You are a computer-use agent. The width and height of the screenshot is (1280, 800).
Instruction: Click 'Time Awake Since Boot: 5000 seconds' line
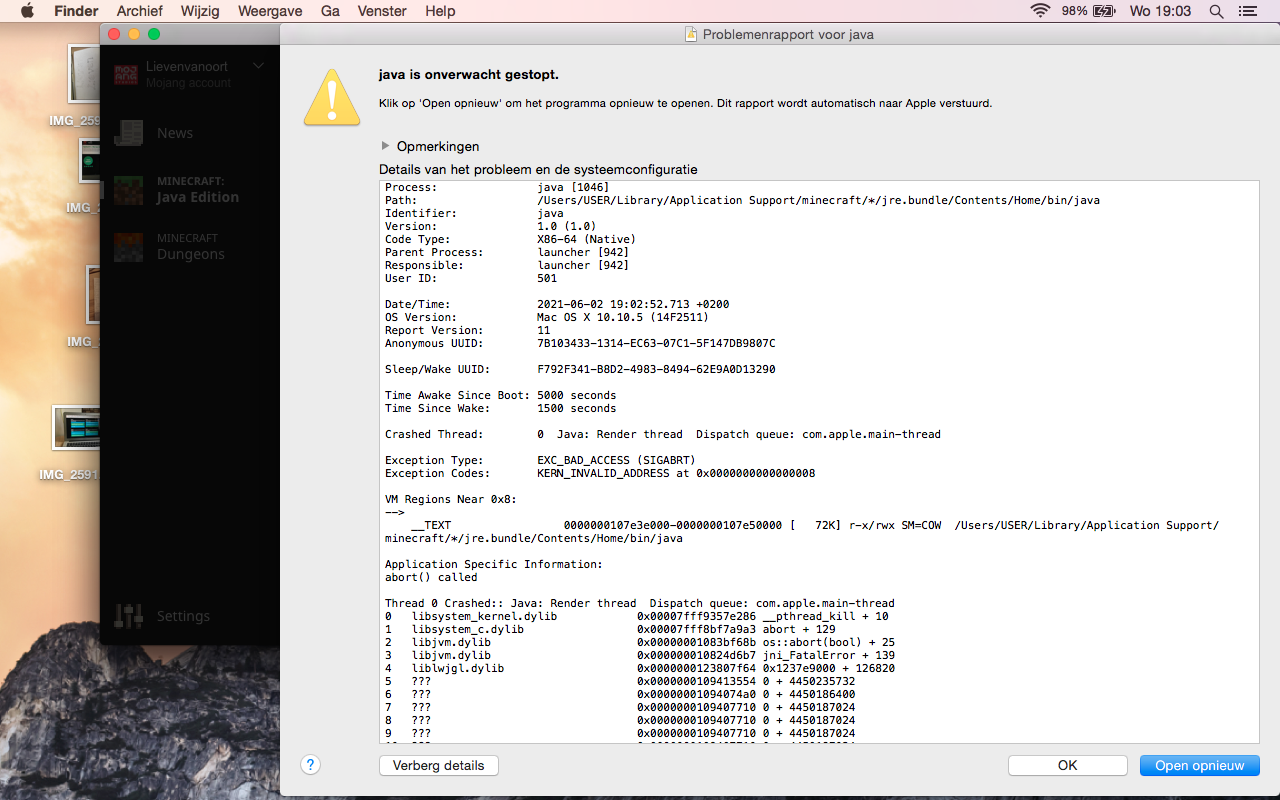(501, 395)
